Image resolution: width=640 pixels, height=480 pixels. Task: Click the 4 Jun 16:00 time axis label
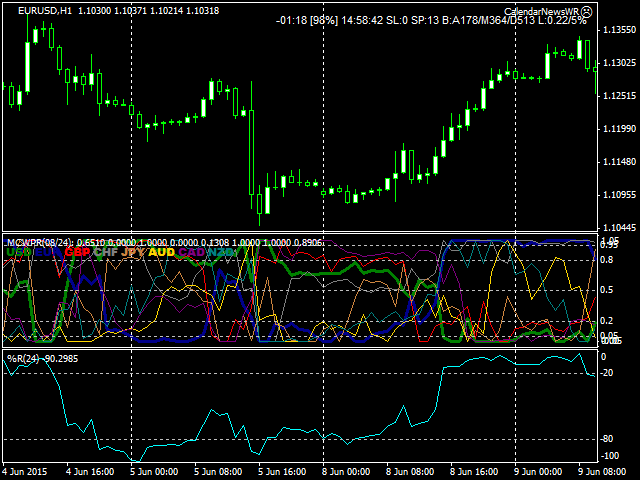[x=90, y=472]
